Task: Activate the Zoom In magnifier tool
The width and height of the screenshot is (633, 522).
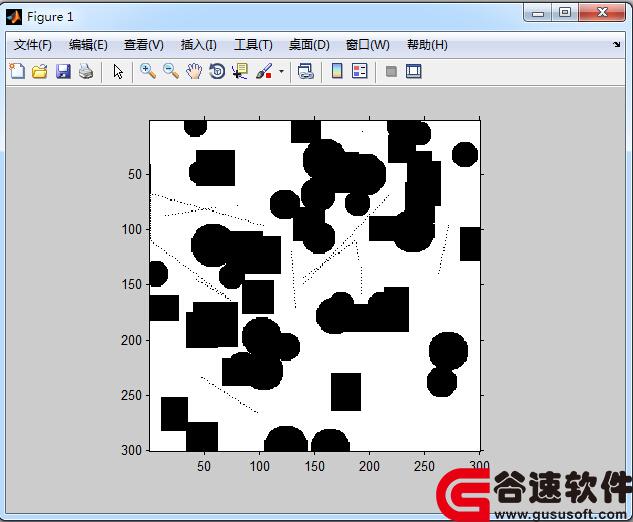Action: coord(148,71)
